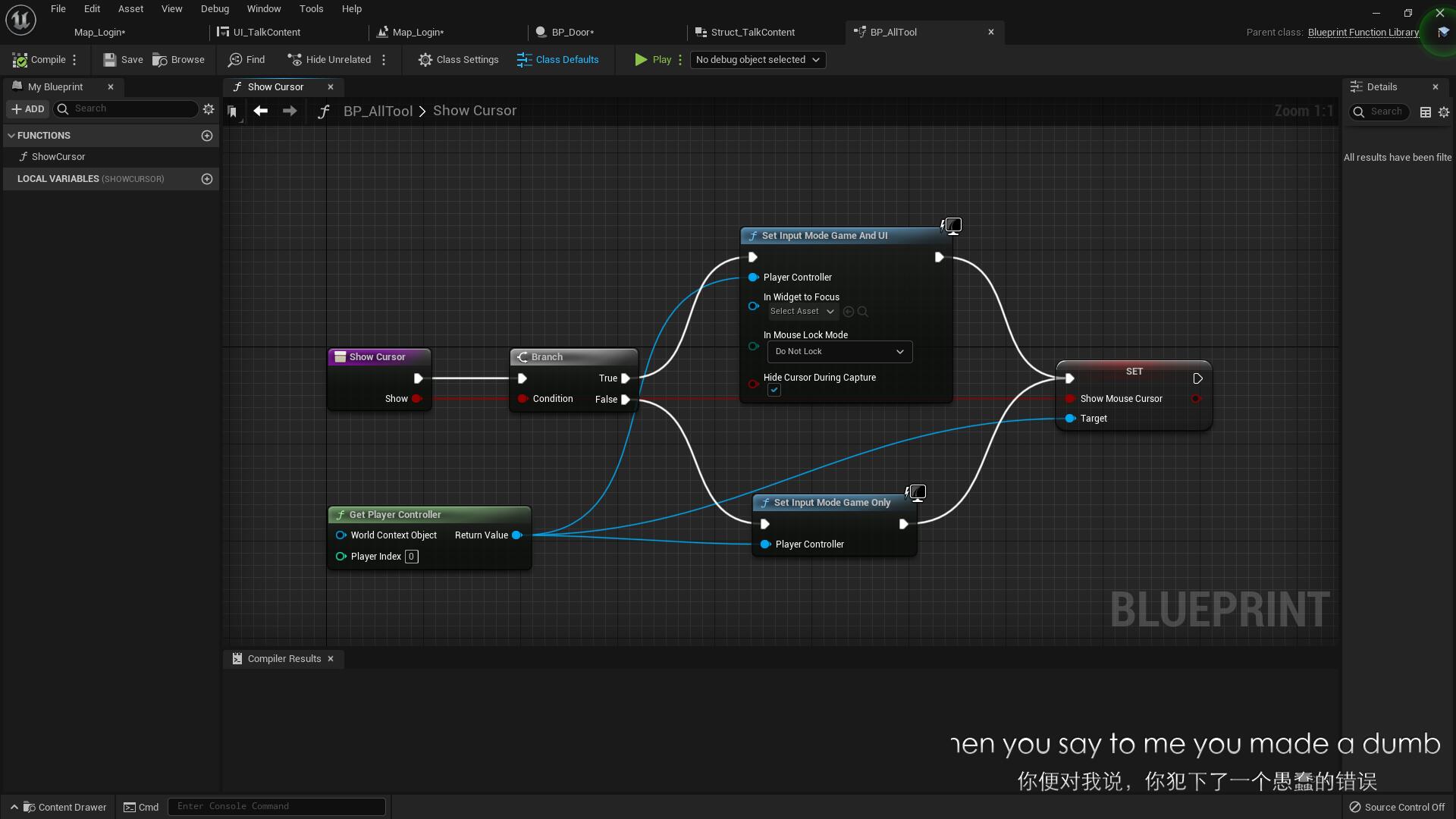Open Class Defaults
1456x819 pixels.
point(558,60)
